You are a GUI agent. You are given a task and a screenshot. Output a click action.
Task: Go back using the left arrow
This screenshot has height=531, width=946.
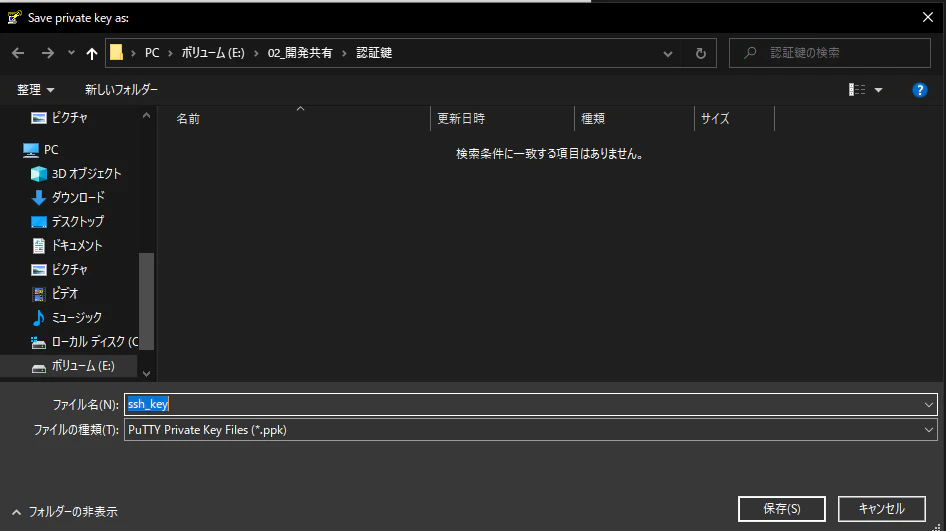tap(18, 53)
